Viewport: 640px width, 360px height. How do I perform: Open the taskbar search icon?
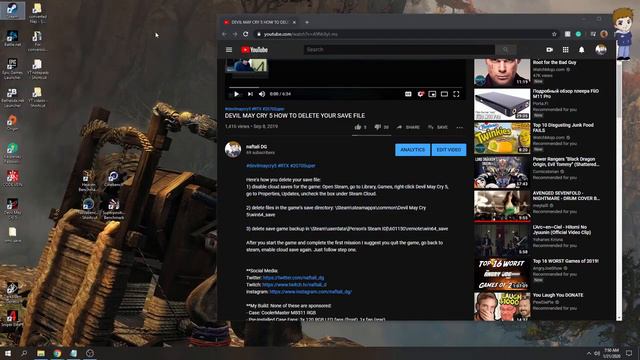point(24,353)
